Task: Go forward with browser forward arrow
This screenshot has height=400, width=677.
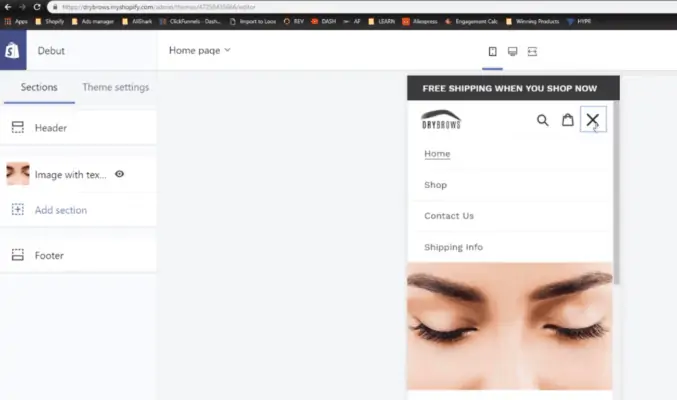Action: (22, 7)
